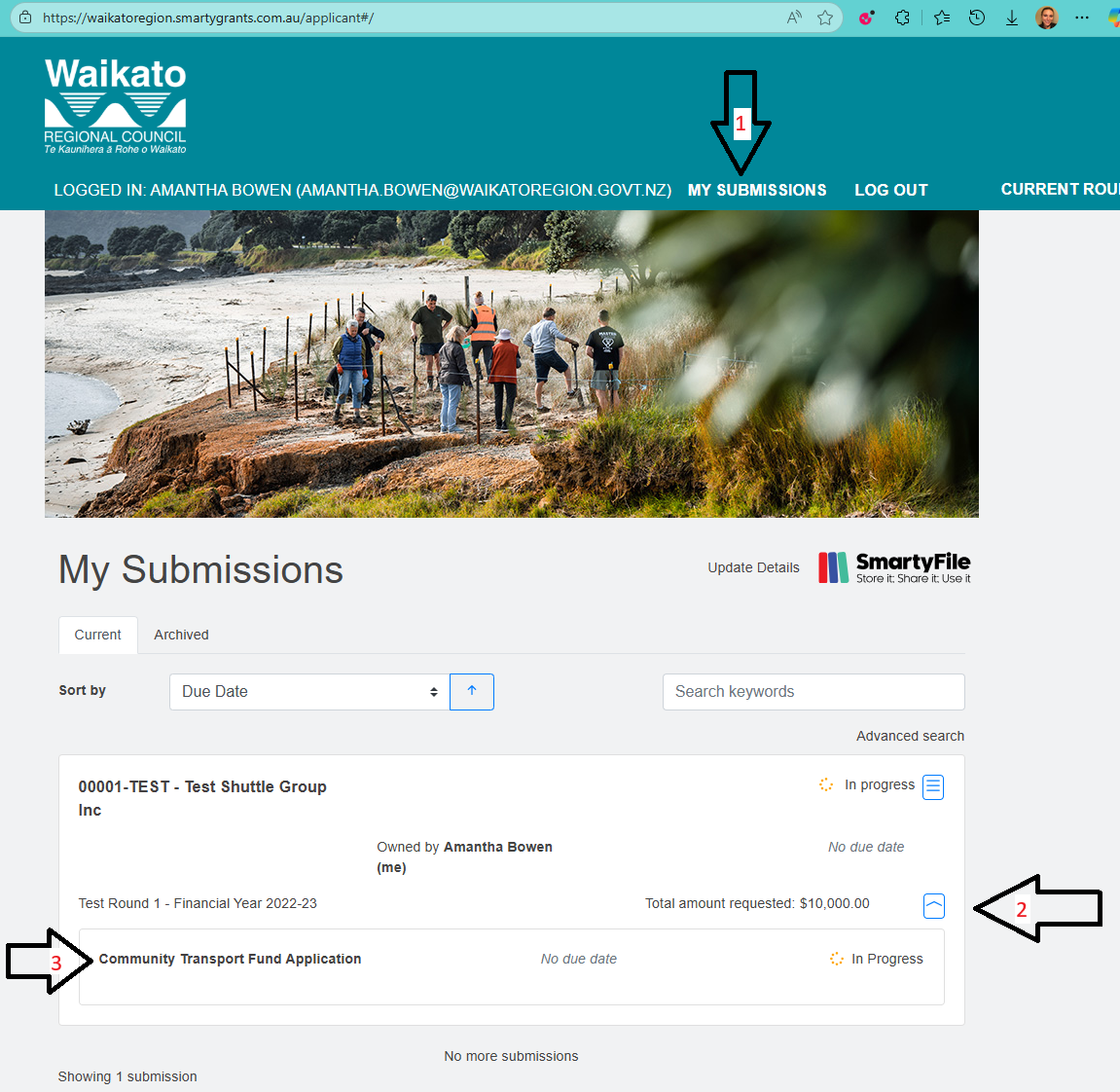Open the SmartyFile logo link
1120x1092 pixels.
(894, 568)
